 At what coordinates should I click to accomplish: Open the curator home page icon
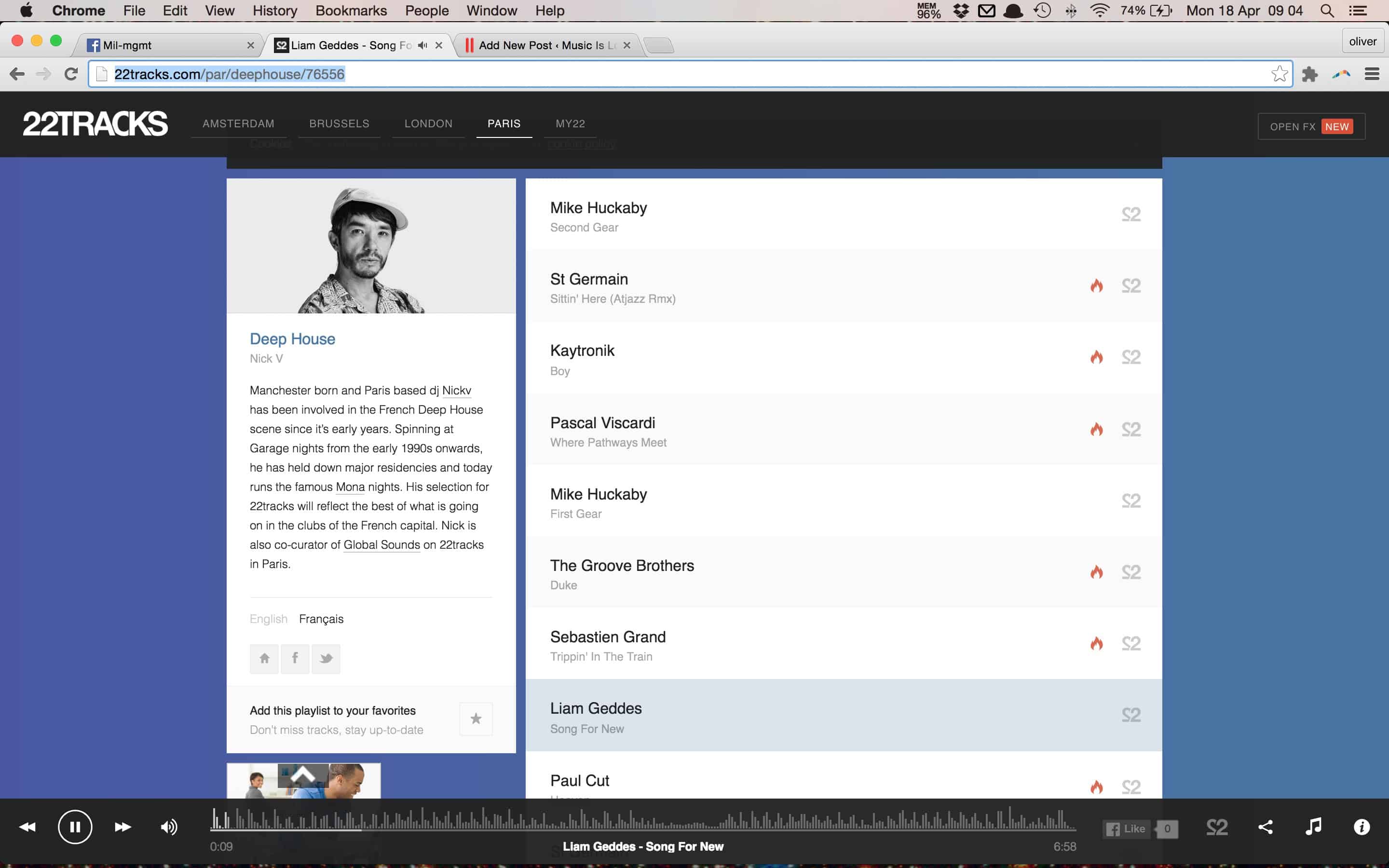click(264, 658)
